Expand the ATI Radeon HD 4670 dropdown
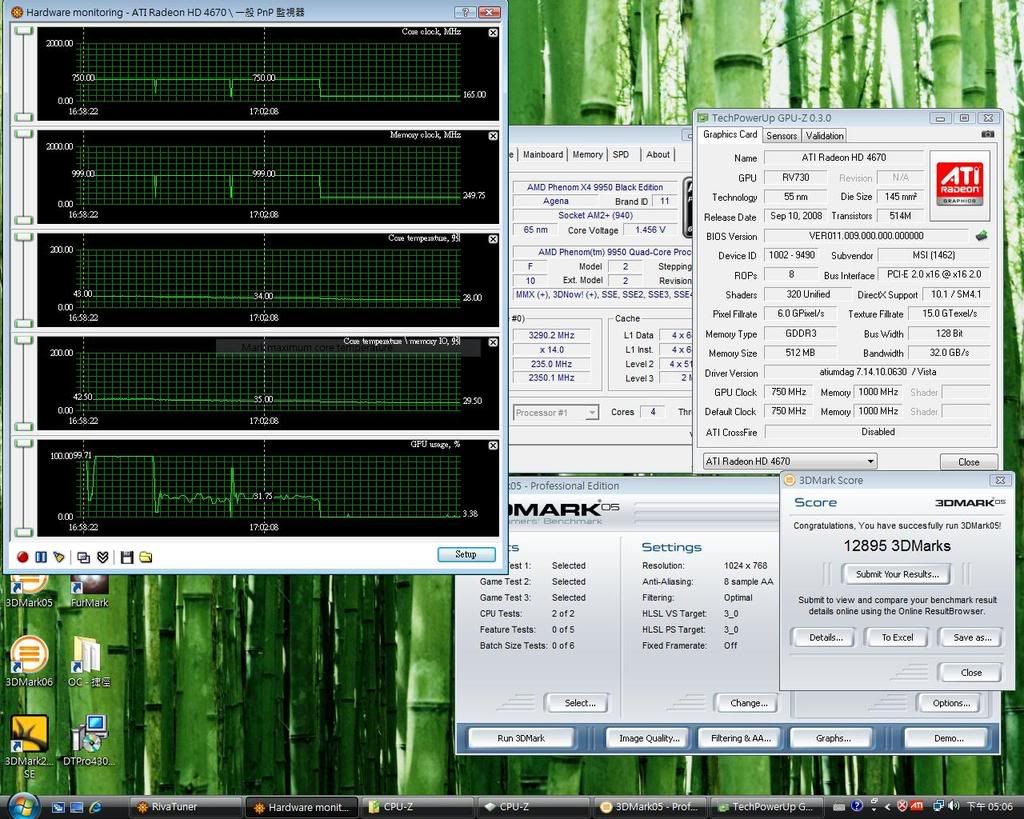This screenshot has height=819, width=1024. click(x=870, y=461)
